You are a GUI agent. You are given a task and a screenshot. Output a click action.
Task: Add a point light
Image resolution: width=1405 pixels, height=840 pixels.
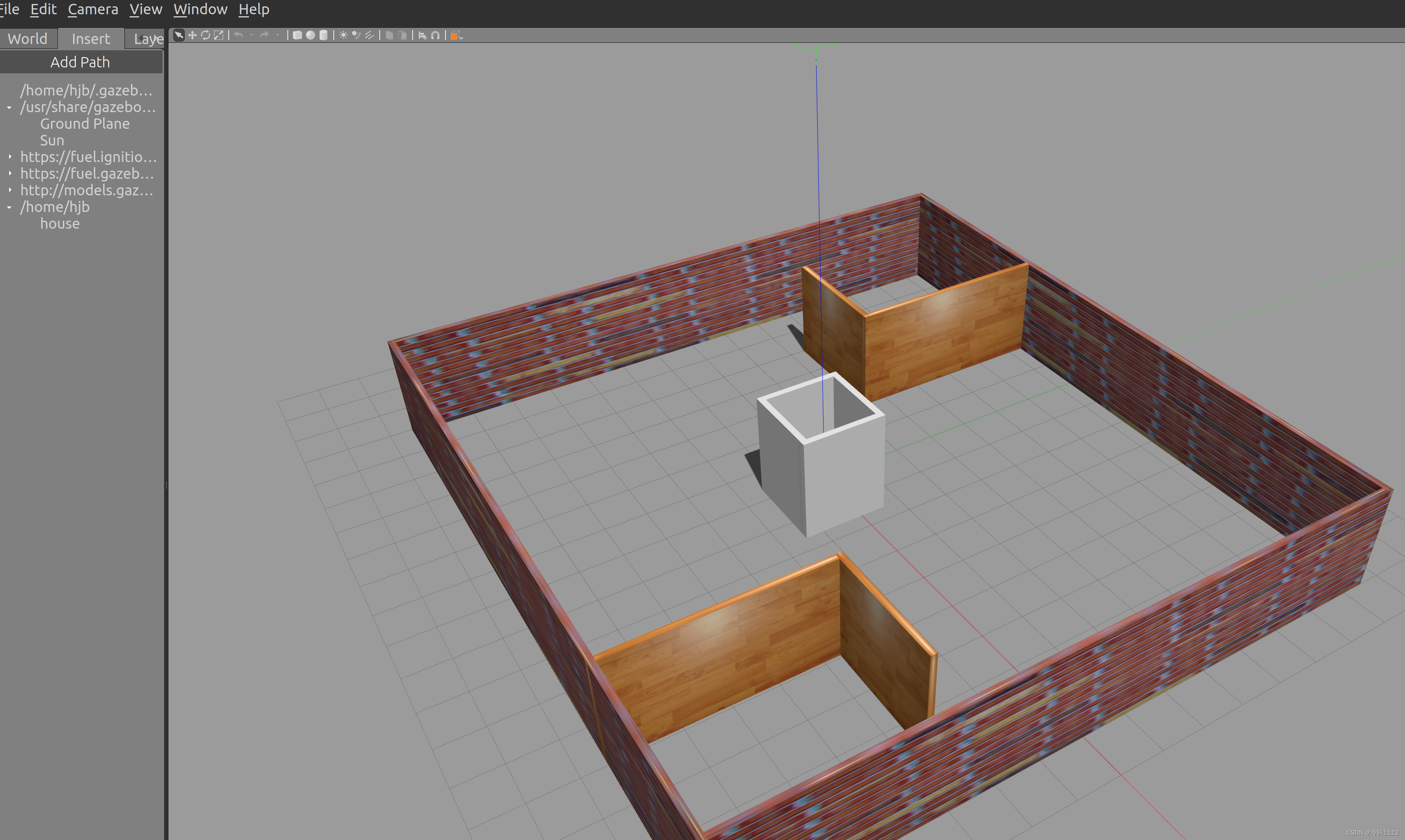click(343, 35)
